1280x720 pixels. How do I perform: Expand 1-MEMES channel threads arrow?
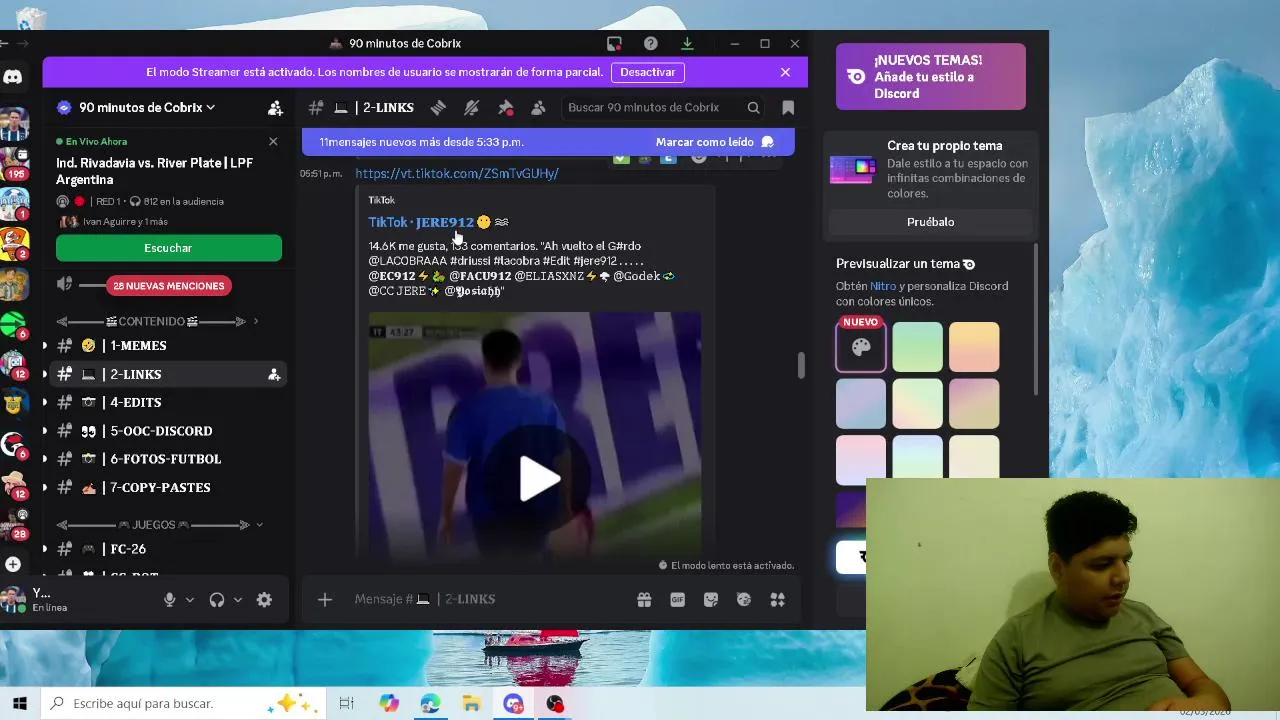click(x=44, y=345)
